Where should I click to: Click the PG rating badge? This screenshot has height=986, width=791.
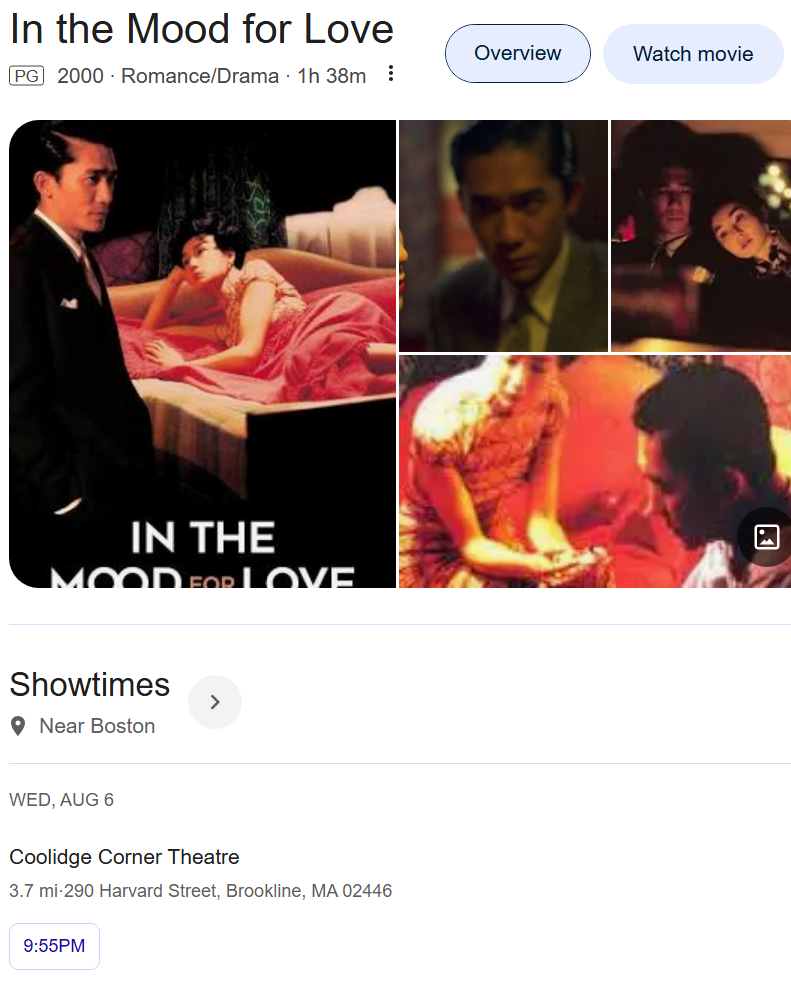coord(26,76)
